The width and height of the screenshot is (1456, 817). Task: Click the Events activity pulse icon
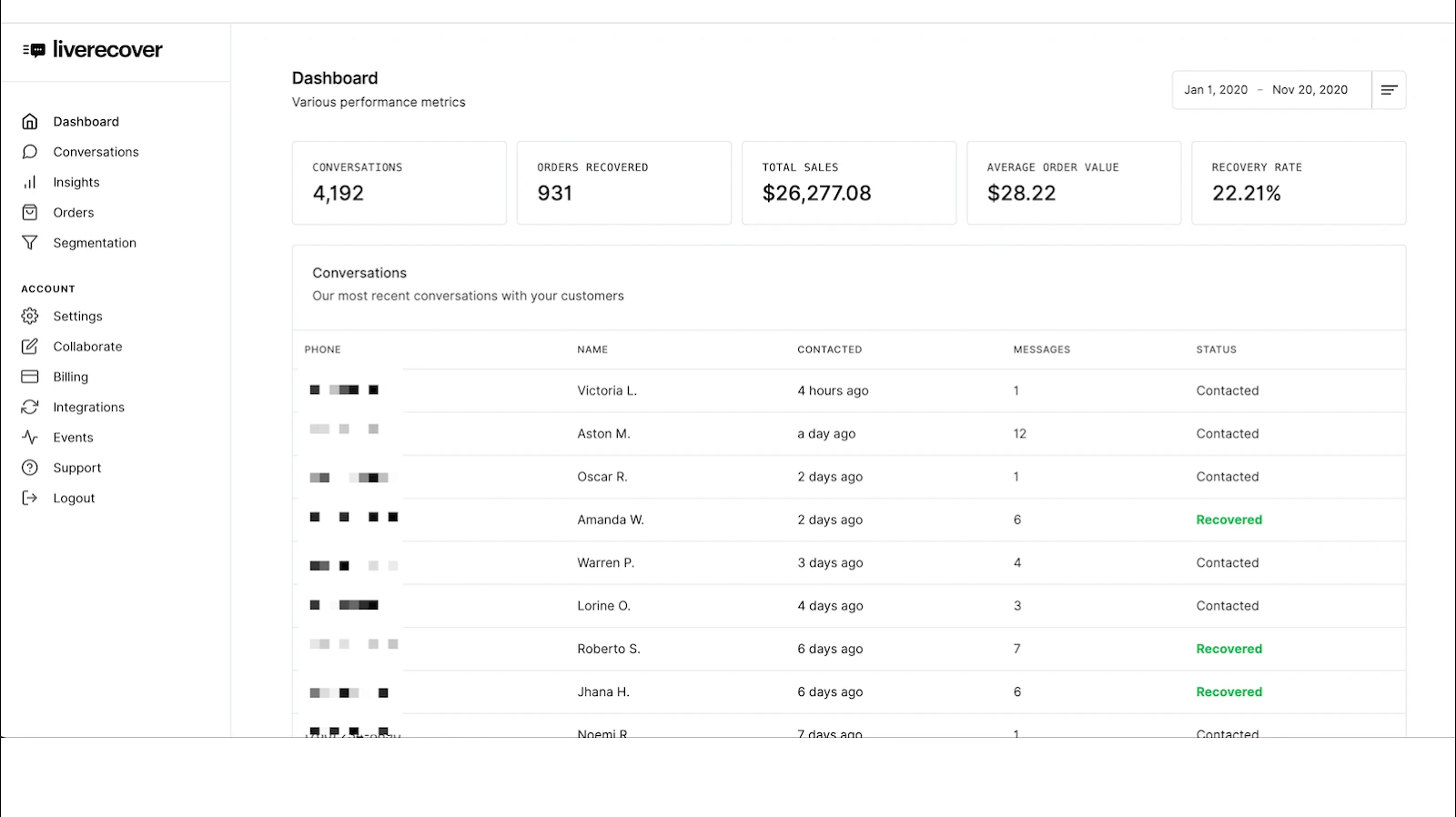tap(30, 438)
